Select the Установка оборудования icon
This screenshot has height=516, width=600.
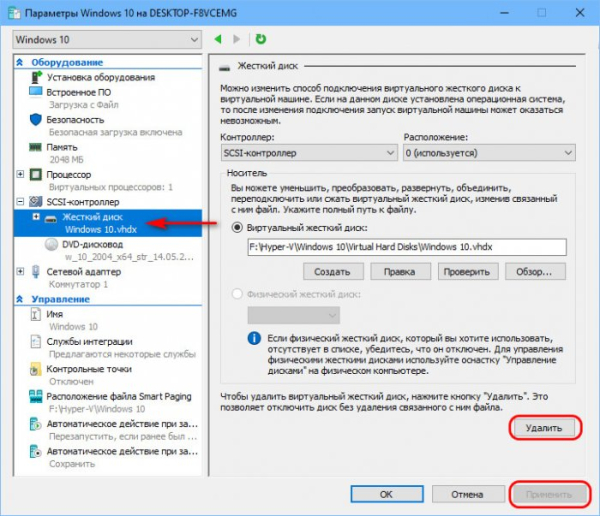37,77
